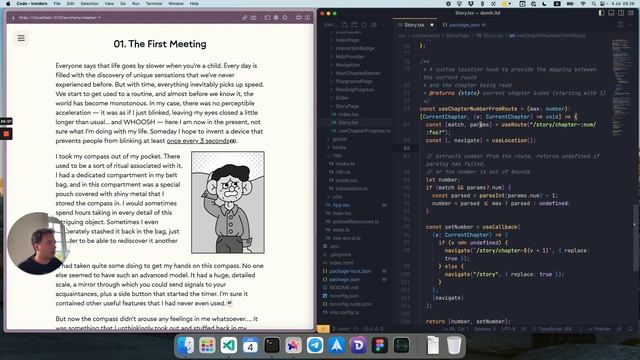Image resolution: width=640 pixels, height=360 pixels.
Task: Click the New Folder icon in Explorer header
Action: coord(354,25)
